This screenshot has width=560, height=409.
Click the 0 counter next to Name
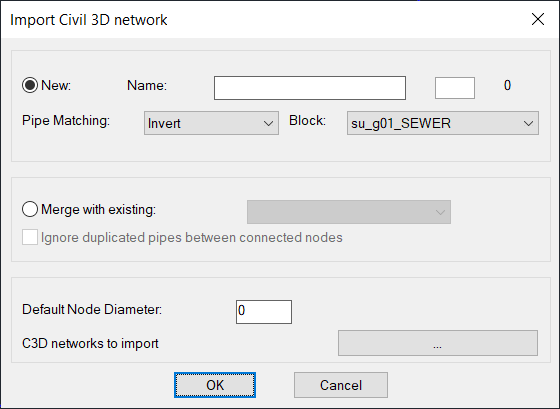507,85
